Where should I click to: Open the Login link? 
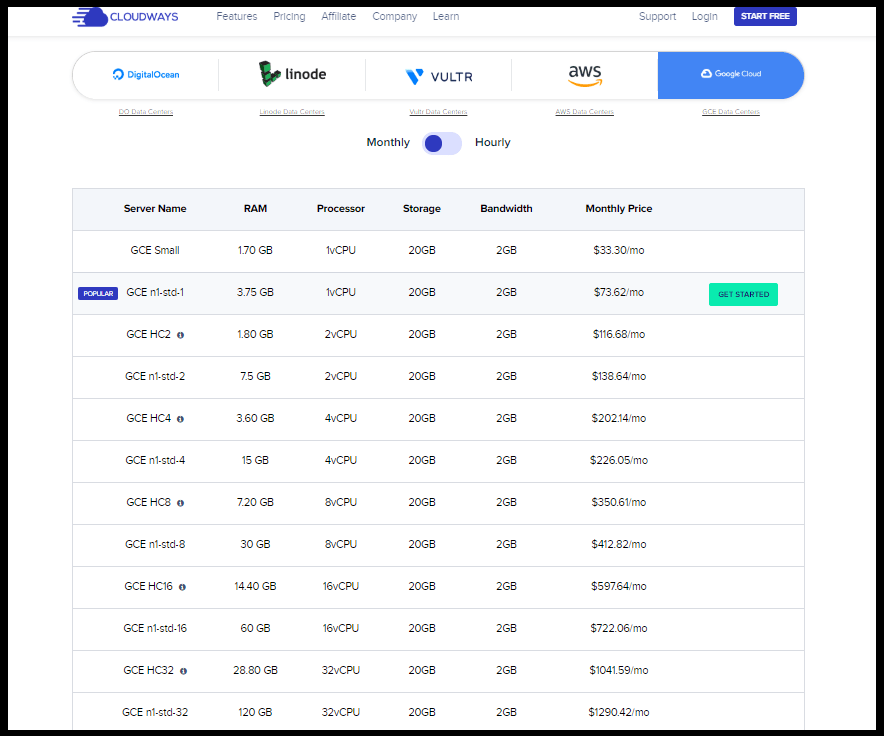[x=705, y=16]
